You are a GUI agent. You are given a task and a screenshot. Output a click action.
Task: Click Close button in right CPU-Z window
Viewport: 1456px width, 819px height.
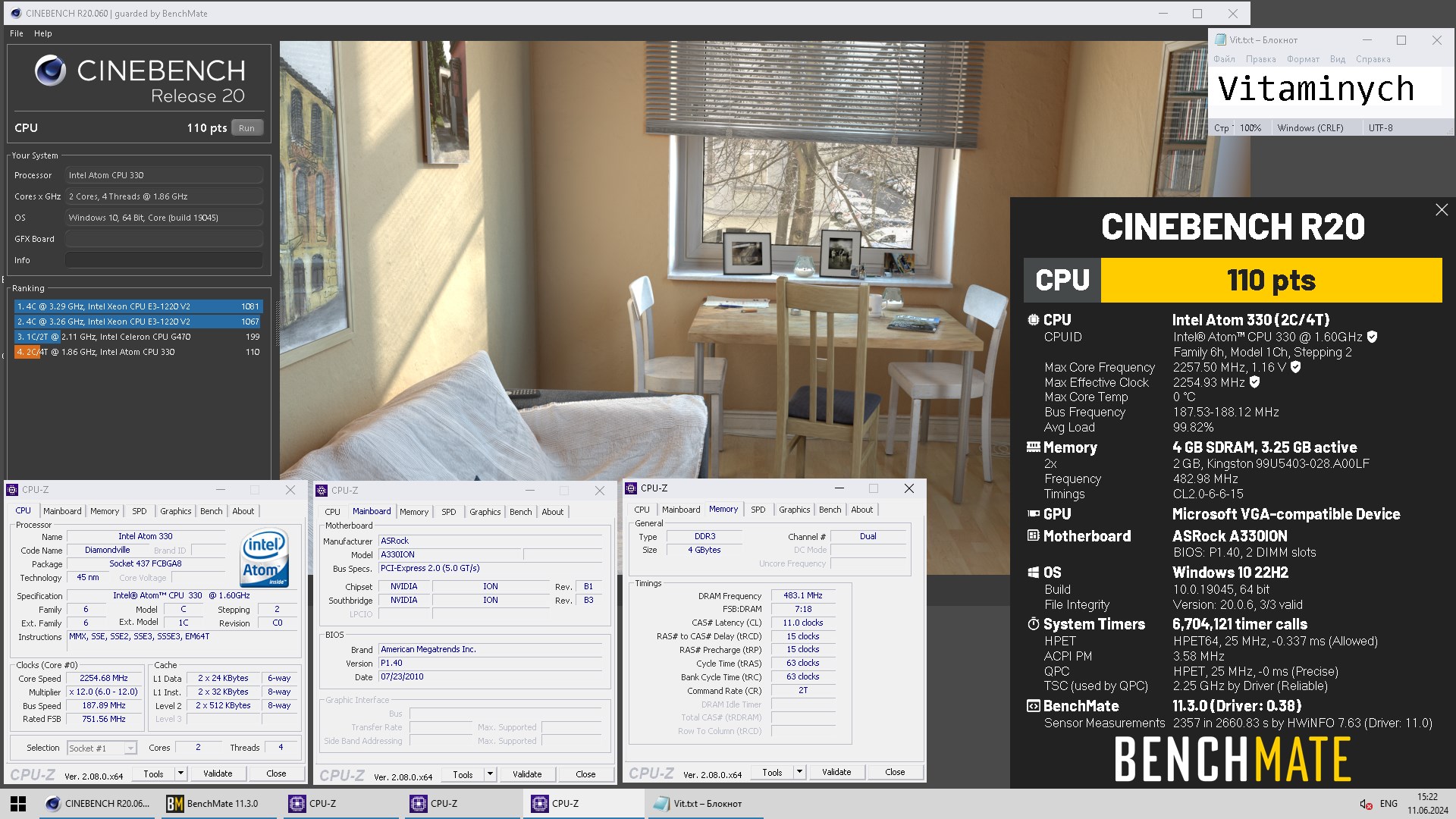pos(895,772)
